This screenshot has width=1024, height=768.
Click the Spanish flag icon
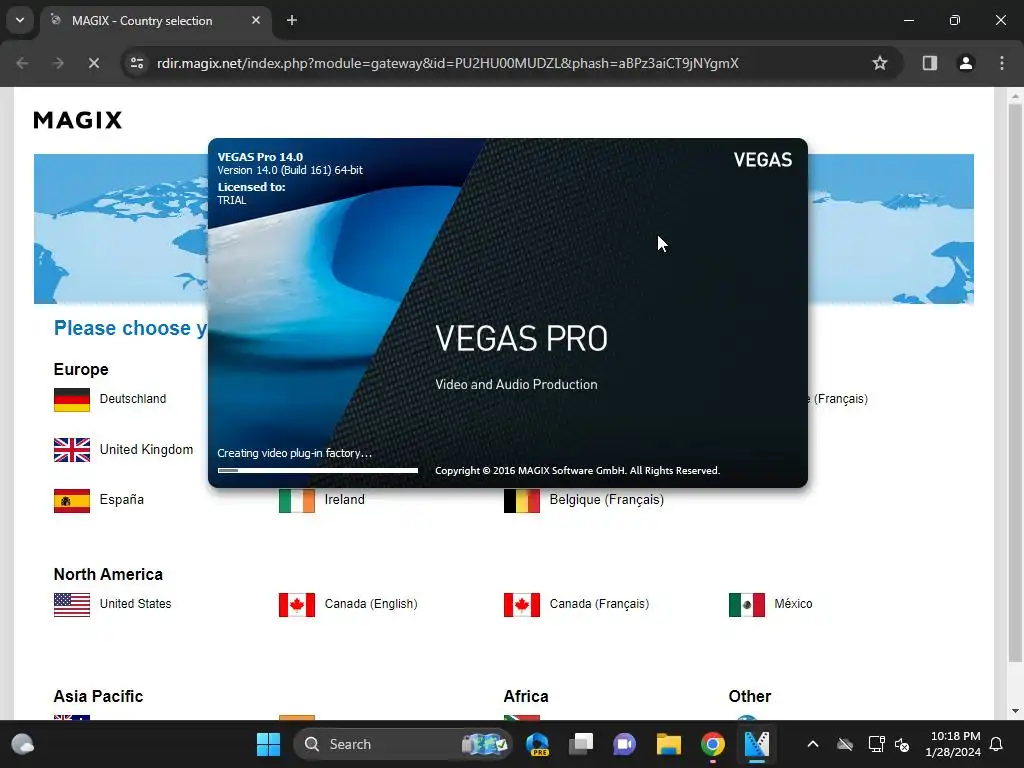click(72, 501)
